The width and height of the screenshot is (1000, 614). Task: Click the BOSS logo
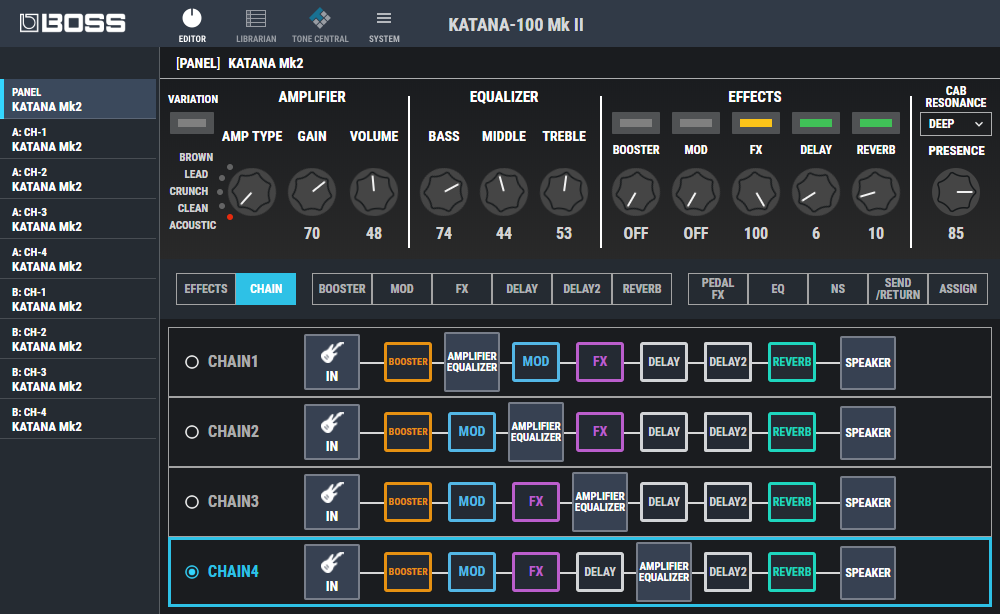(x=73, y=24)
